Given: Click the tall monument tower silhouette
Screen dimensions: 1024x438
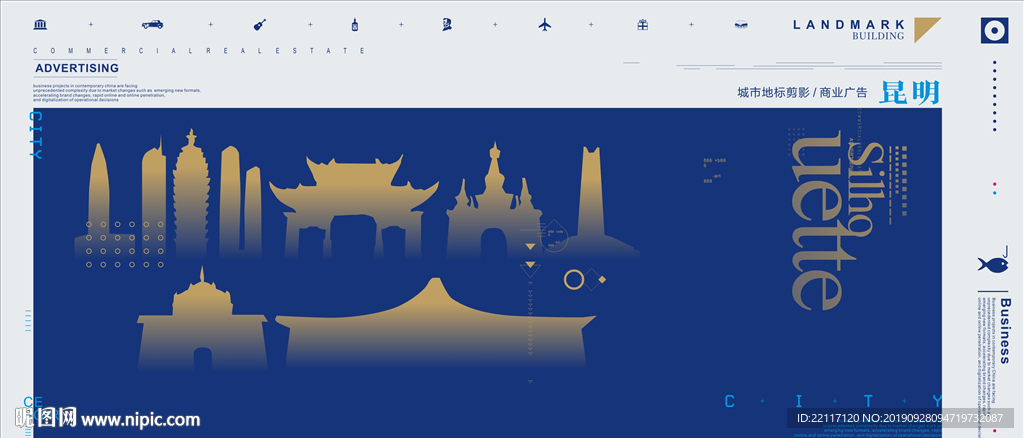Looking at the screenshot, I should 592,202.
